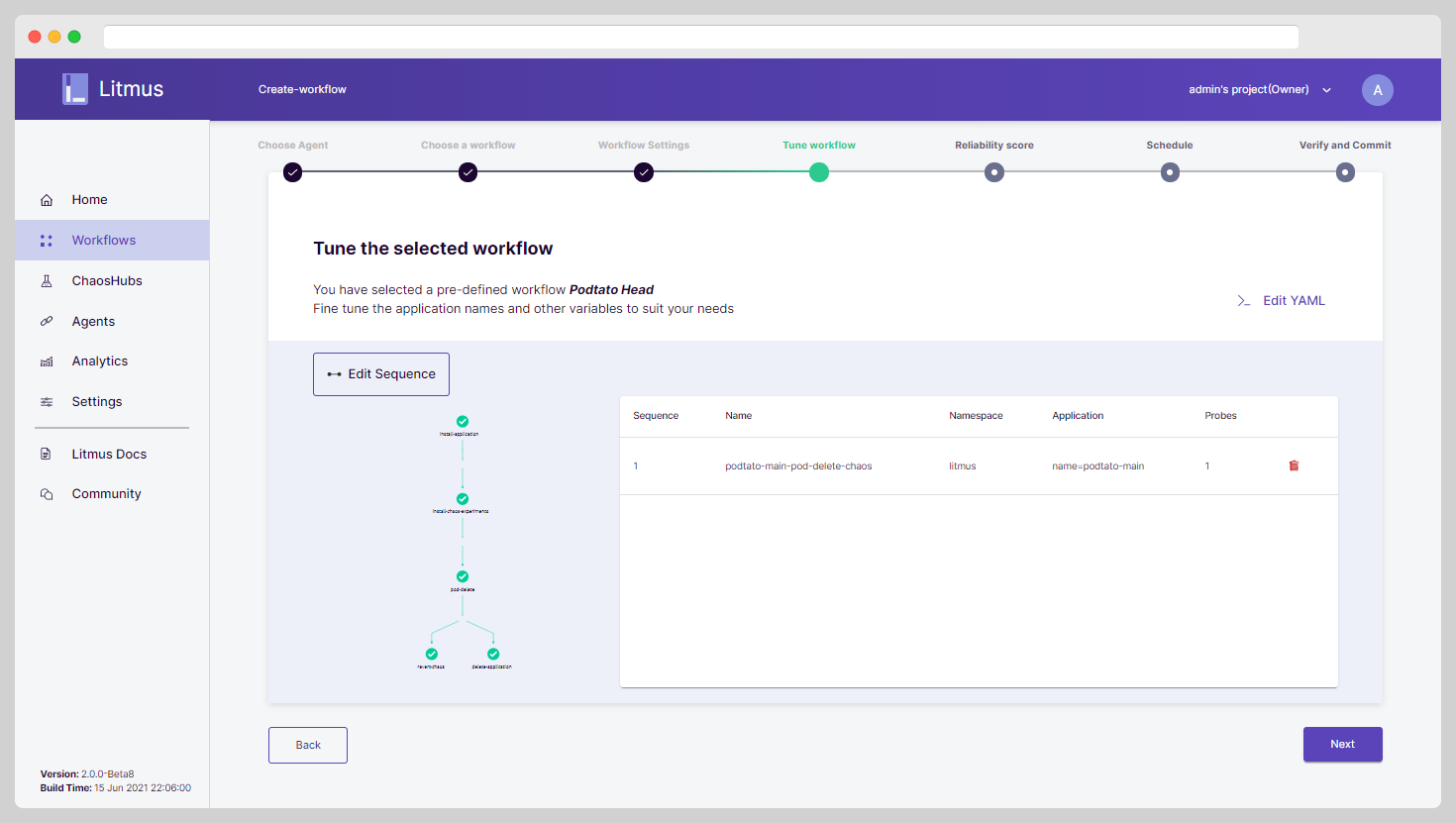Open Workflows in the sidebar
1456x823 pixels.
(x=112, y=241)
